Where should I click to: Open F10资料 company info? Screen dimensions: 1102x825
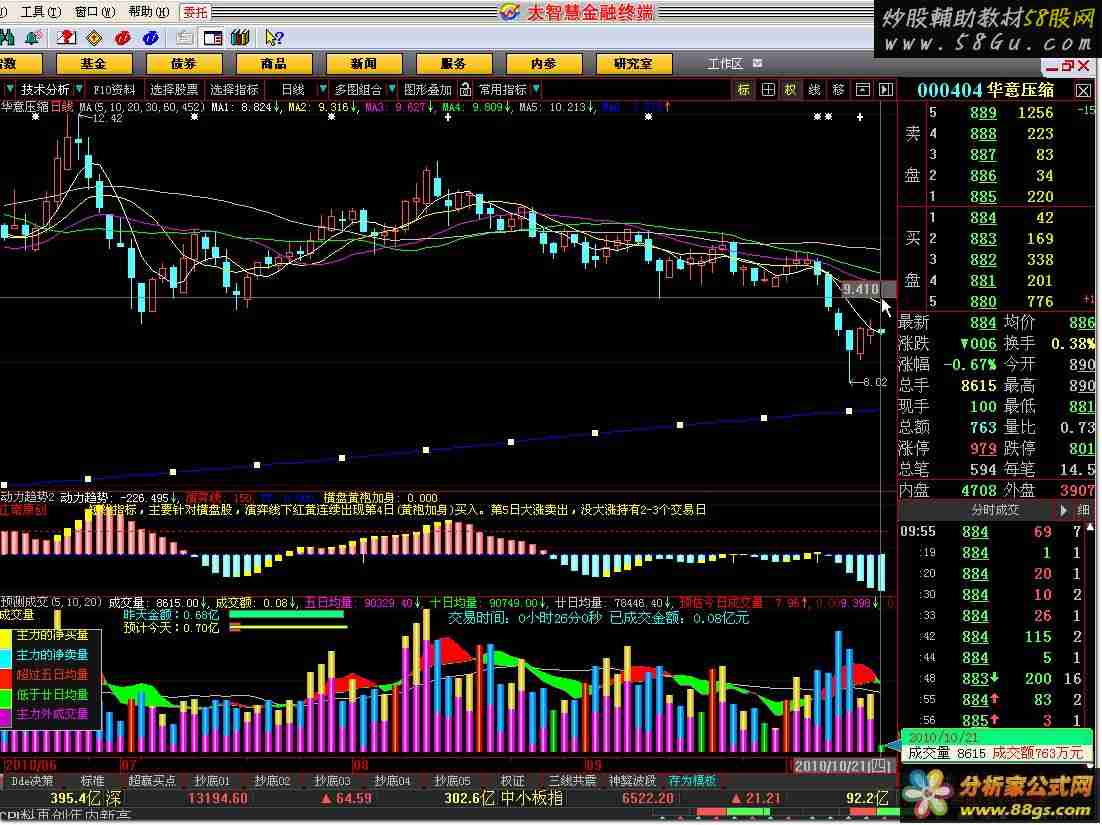115,89
